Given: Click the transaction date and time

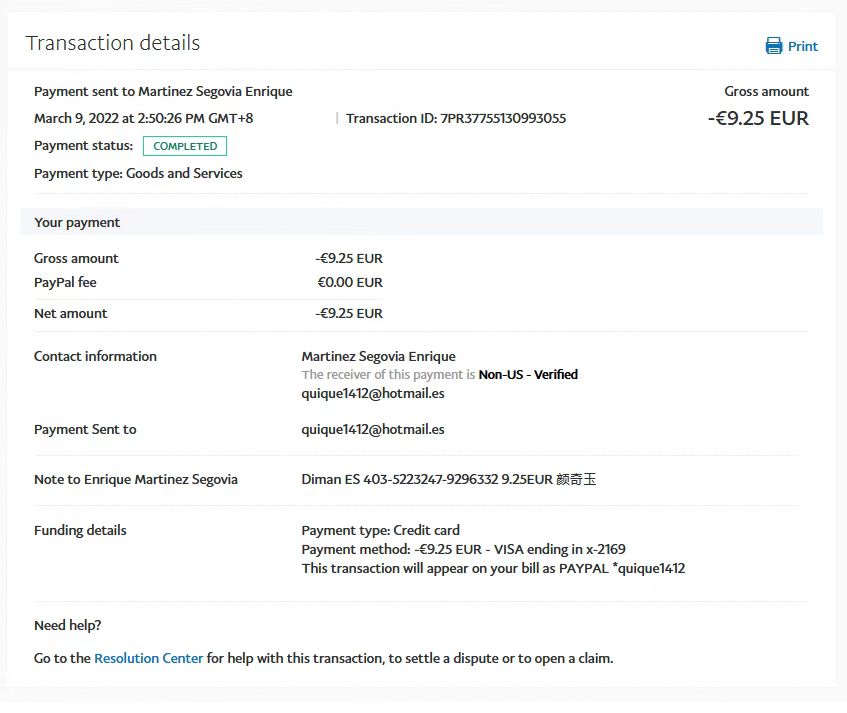Looking at the screenshot, I should point(143,118).
